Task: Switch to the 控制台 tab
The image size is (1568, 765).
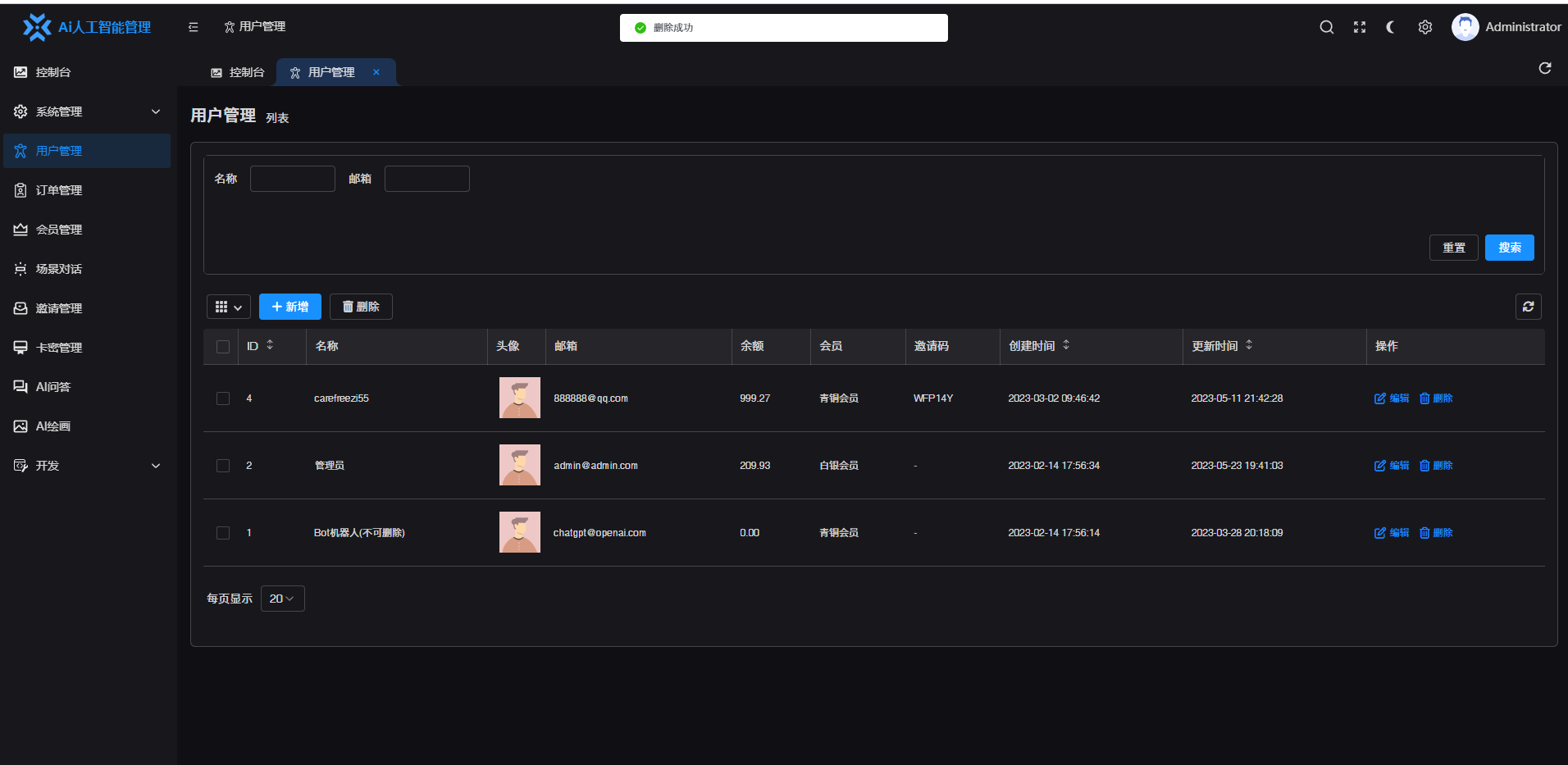Action: click(238, 72)
